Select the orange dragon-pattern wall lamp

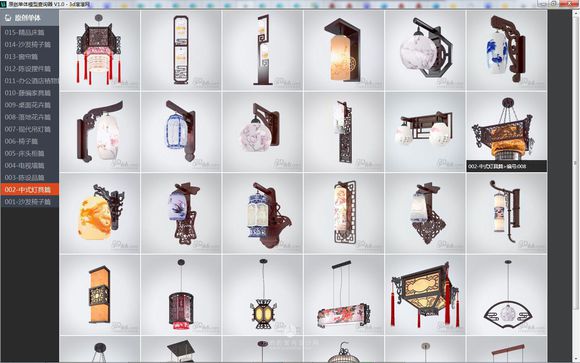[x=100, y=214]
